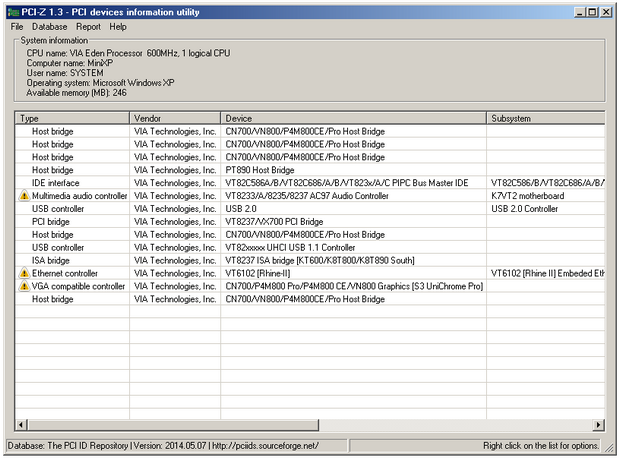620x458 pixels.
Task: Click the horizontal scrollbar thumb
Action: coord(173,425)
